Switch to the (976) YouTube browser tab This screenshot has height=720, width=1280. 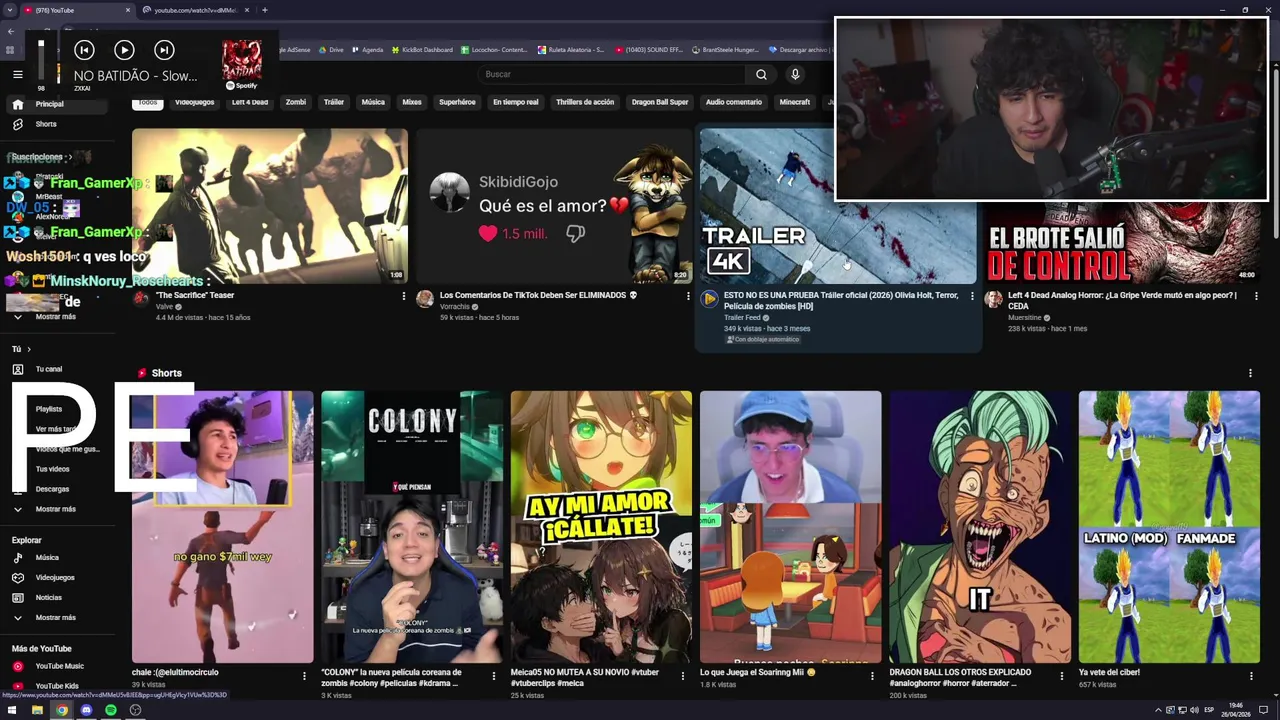coord(75,10)
